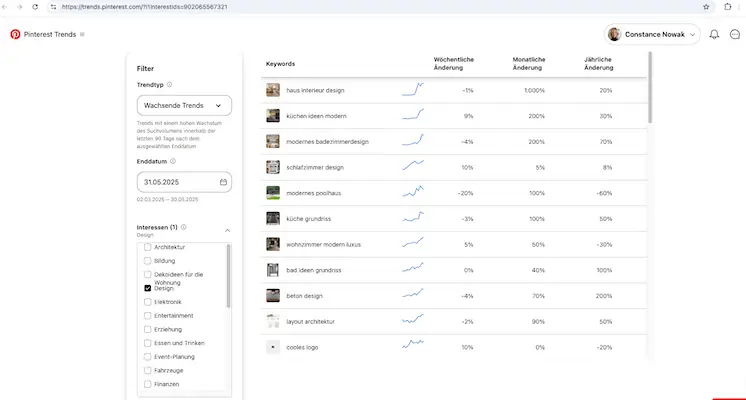Image resolution: width=746 pixels, height=400 pixels.
Task: Open the Wachsende Trends dropdown
Action: (x=184, y=105)
